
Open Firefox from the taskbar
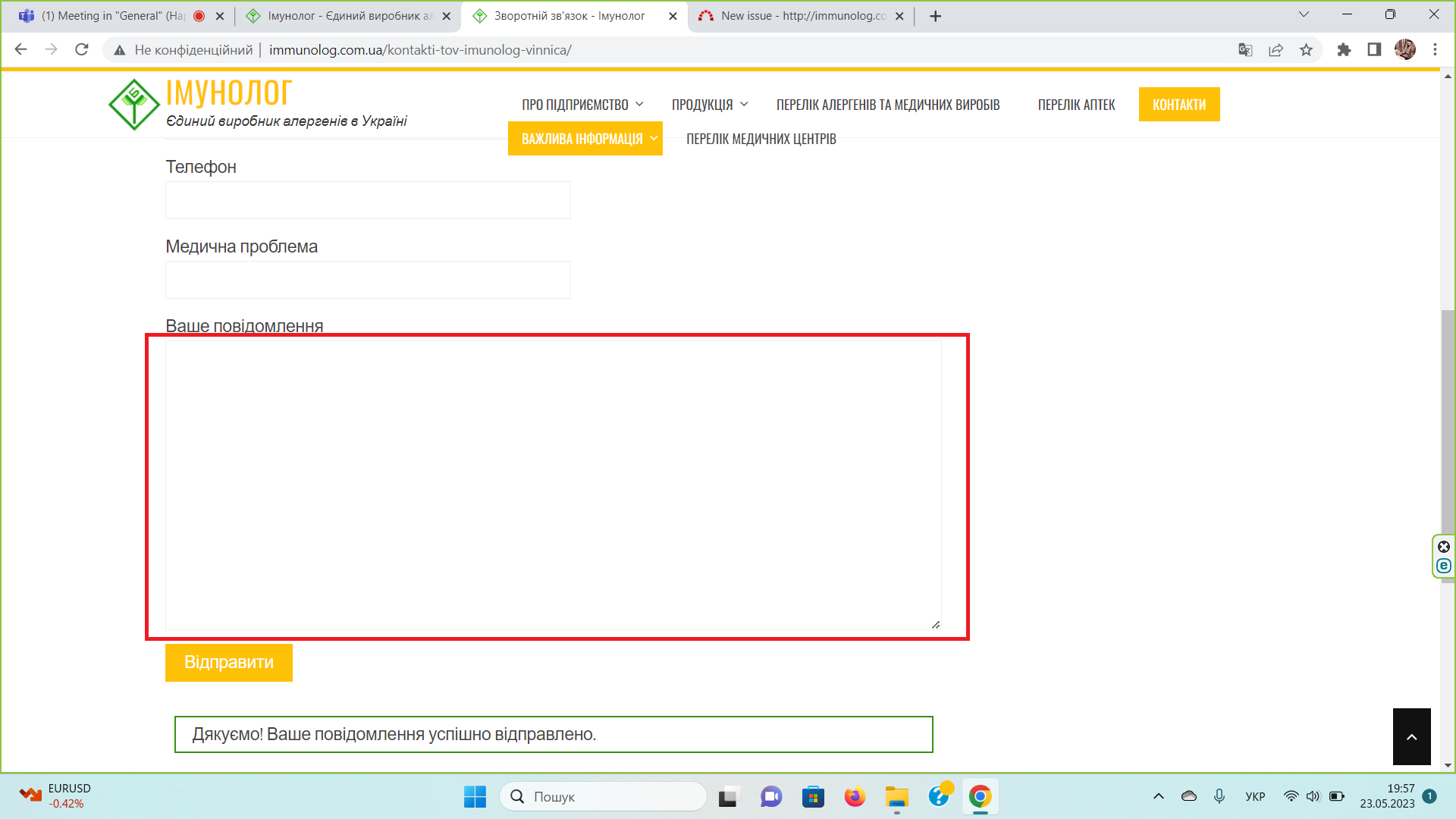(855, 797)
